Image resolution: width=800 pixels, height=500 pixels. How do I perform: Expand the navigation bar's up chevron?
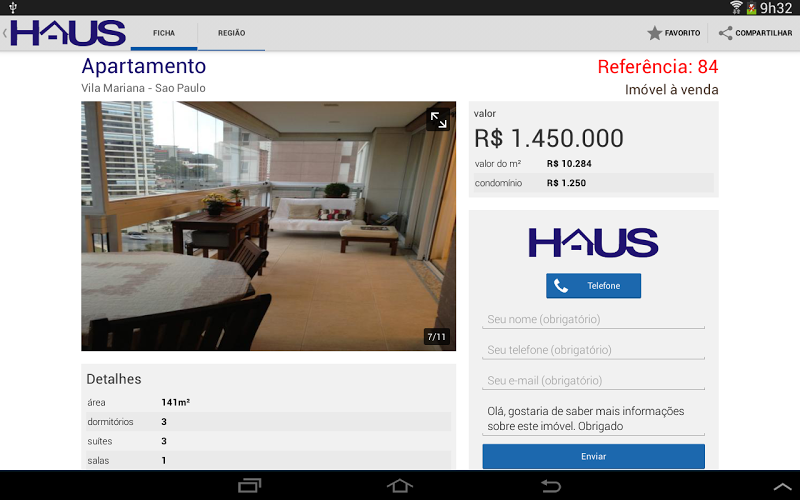(782, 487)
